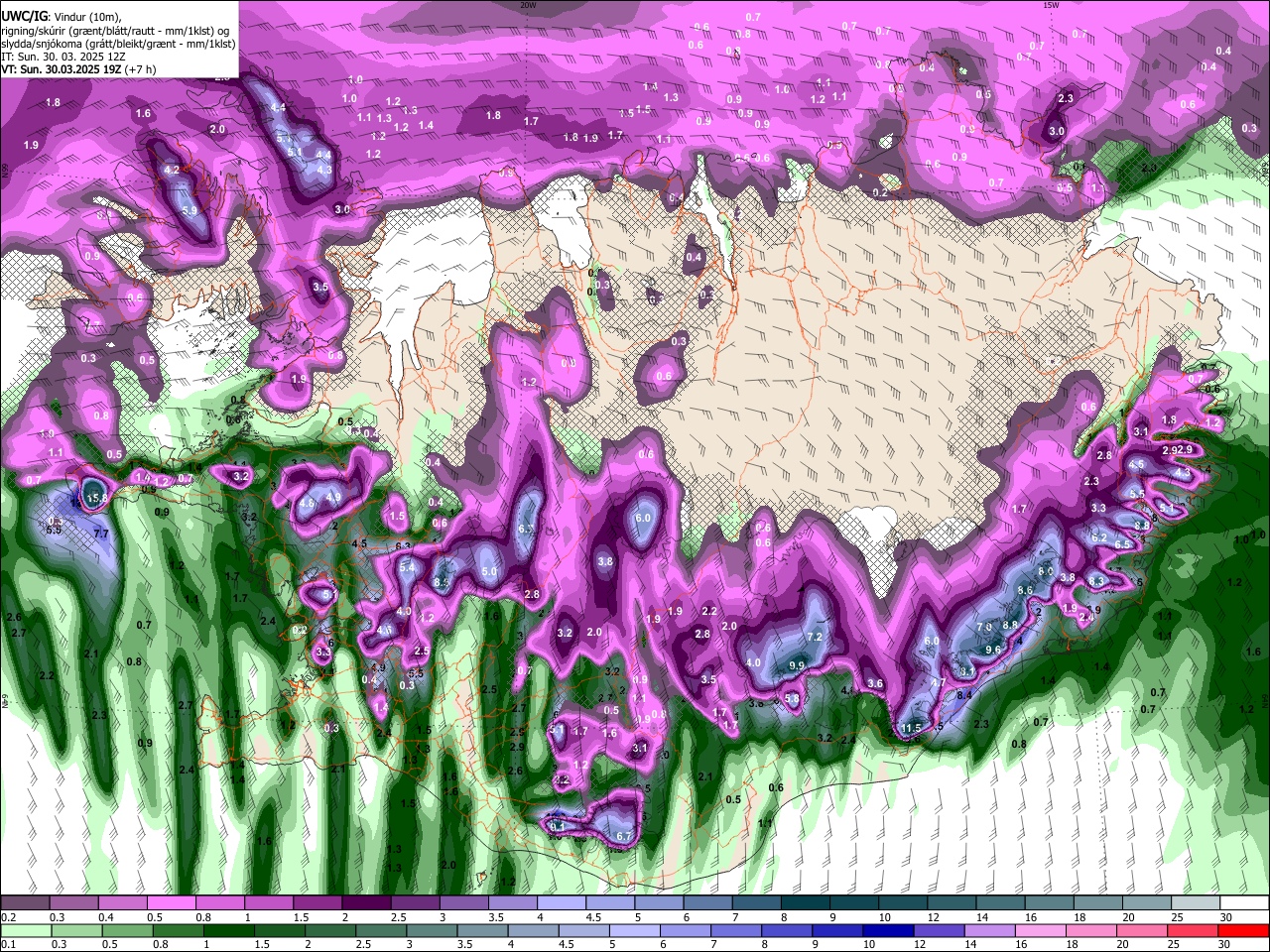Viewport: 1270px width, 952px height.
Task: Click the 4.7 snowfall value
Action: pyautogui.click(x=938, y=683)
